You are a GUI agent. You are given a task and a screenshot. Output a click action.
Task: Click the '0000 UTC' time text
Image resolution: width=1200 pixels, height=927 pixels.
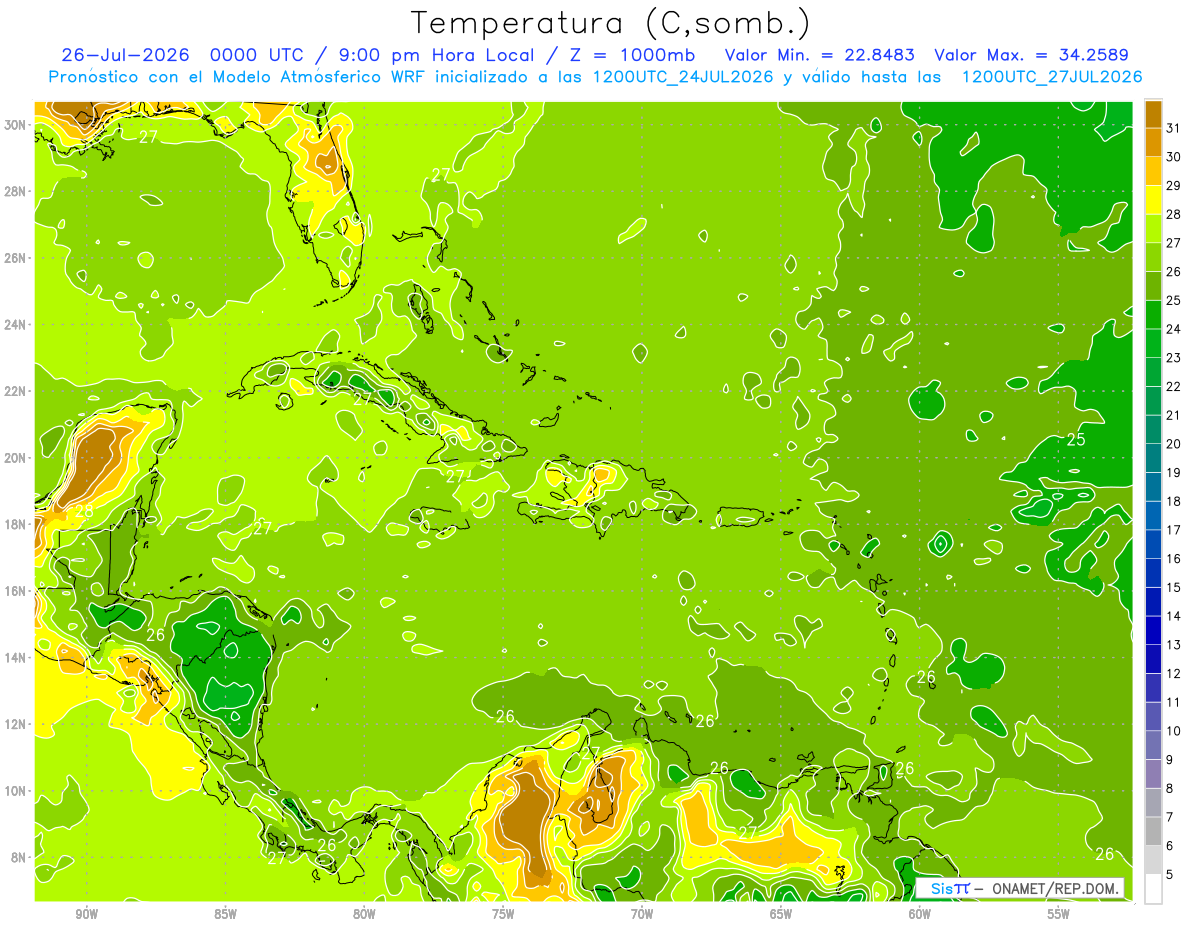click(x=257, y=54)
